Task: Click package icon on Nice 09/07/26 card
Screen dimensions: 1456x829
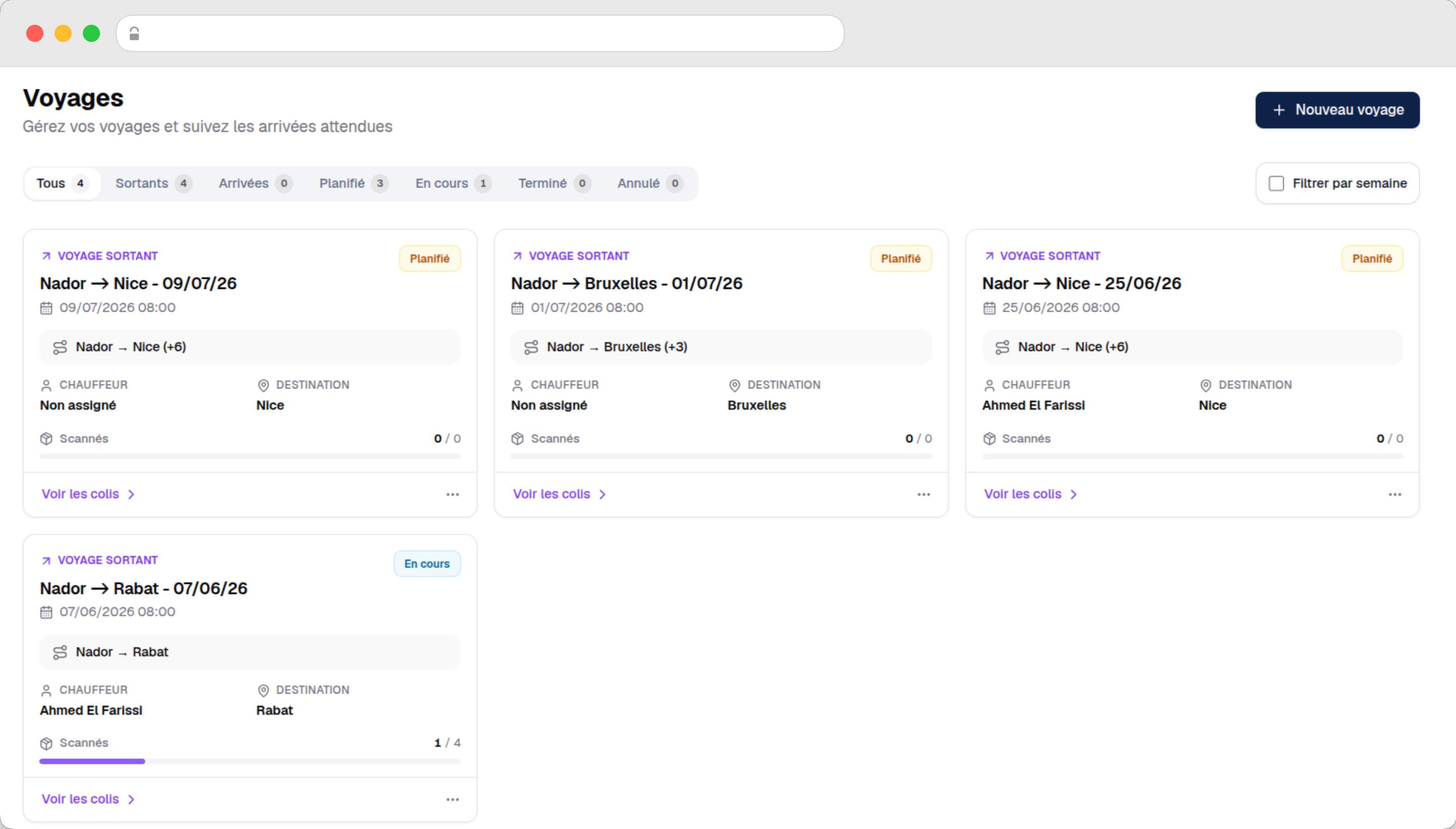Action: click(46, 438)
